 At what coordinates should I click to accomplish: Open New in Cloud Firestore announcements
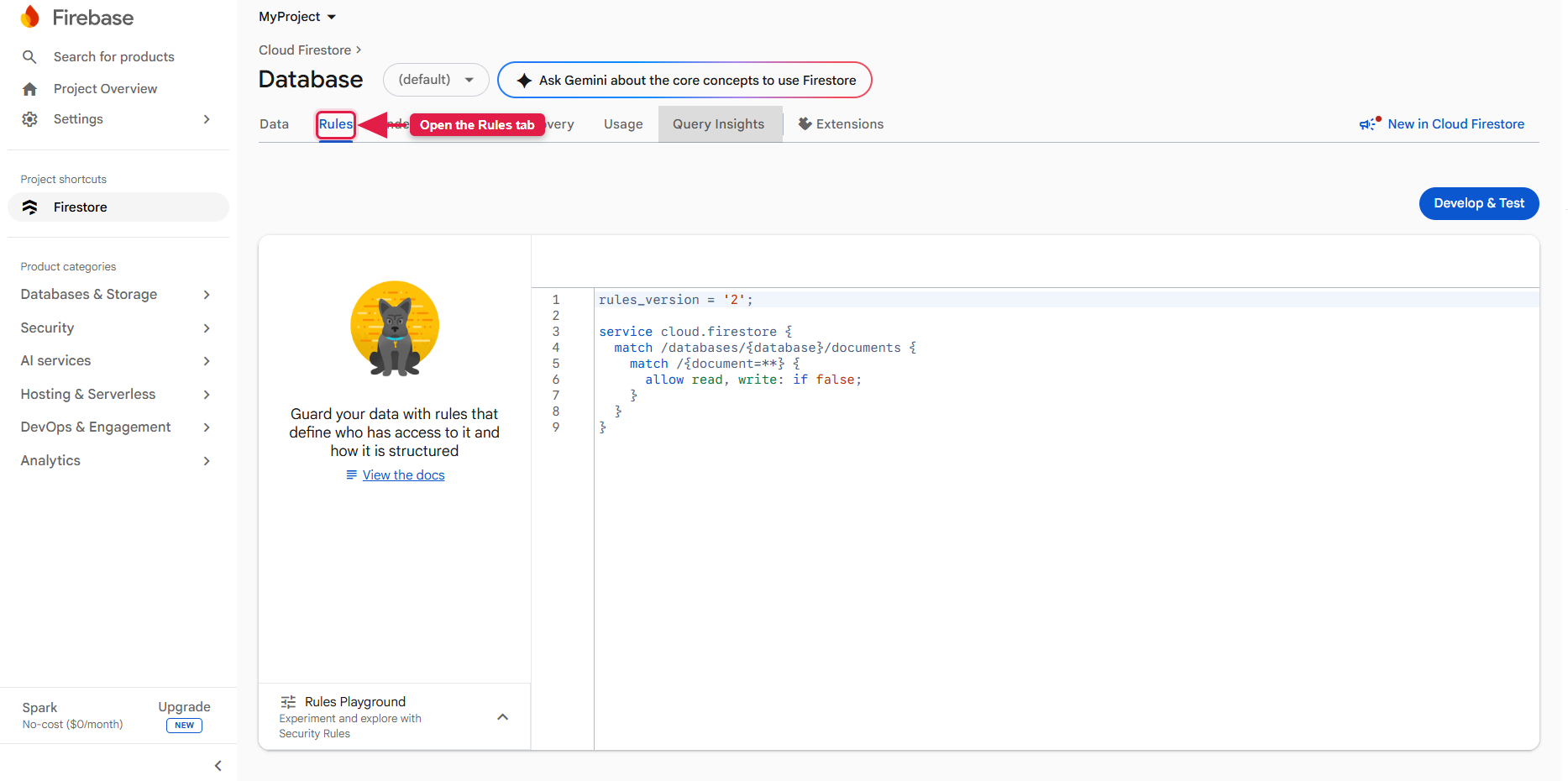tap(1441, 124)
